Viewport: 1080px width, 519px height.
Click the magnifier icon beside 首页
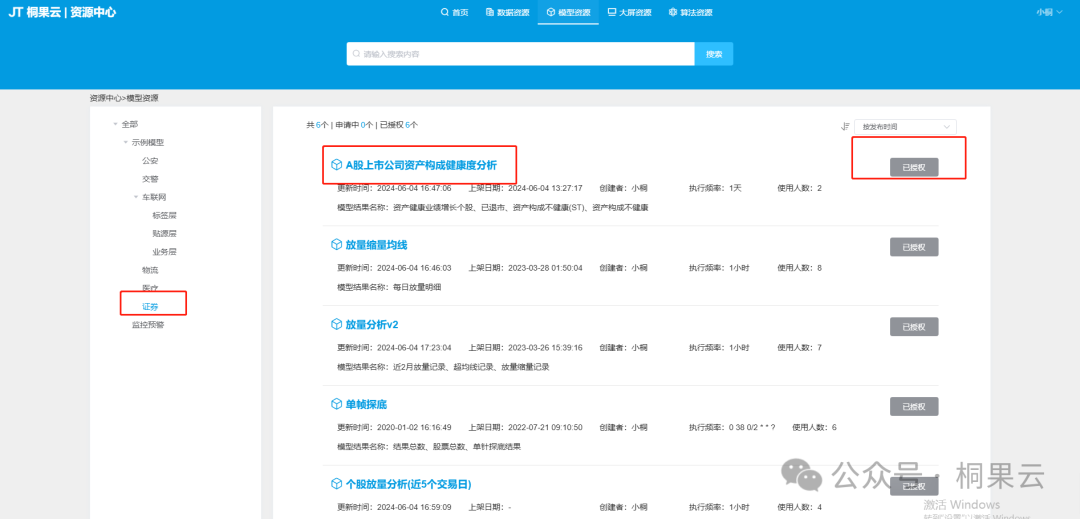(445, 13)
